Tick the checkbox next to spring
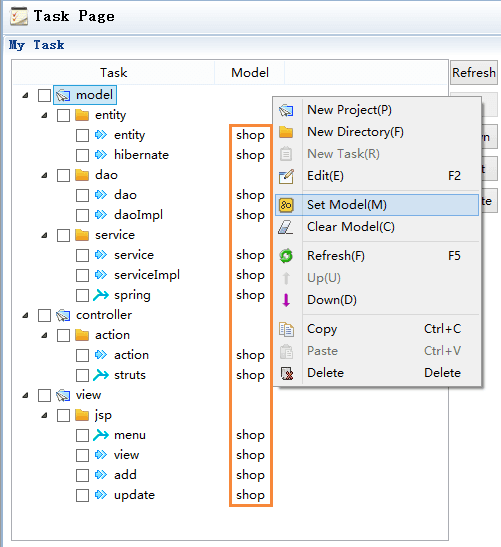501x547 pixels. (82, 295)
